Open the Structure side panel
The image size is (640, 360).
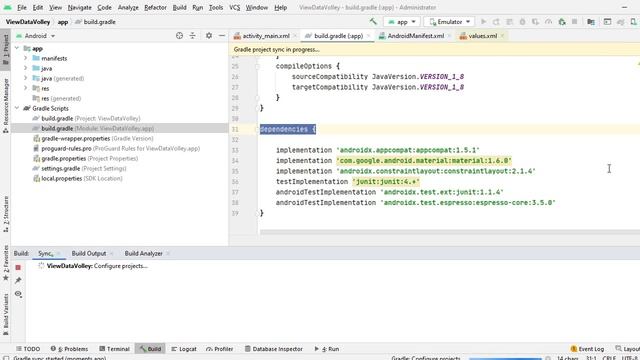pos(6,214)
